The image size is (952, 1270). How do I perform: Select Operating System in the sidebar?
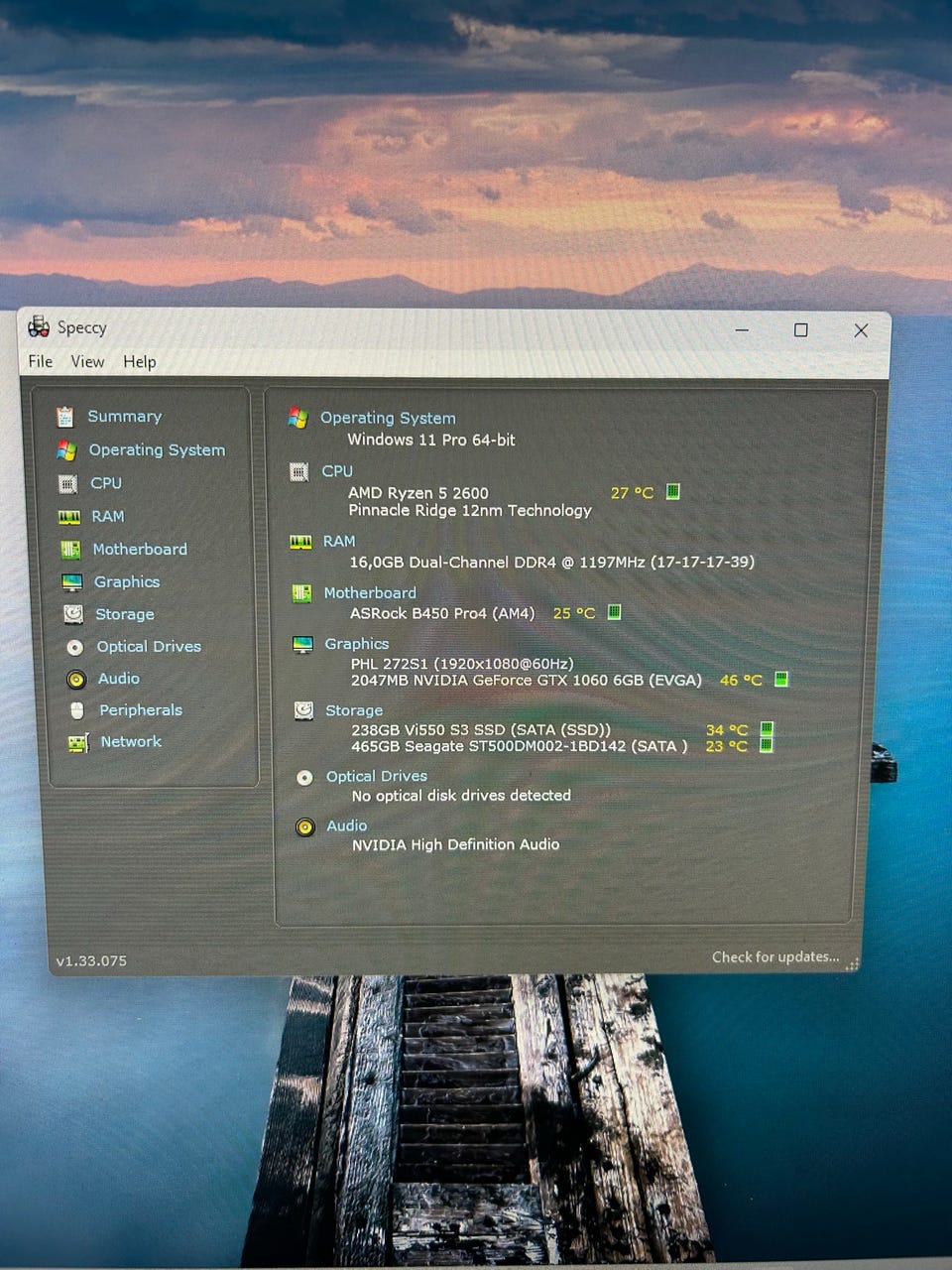tap(157, 450)
